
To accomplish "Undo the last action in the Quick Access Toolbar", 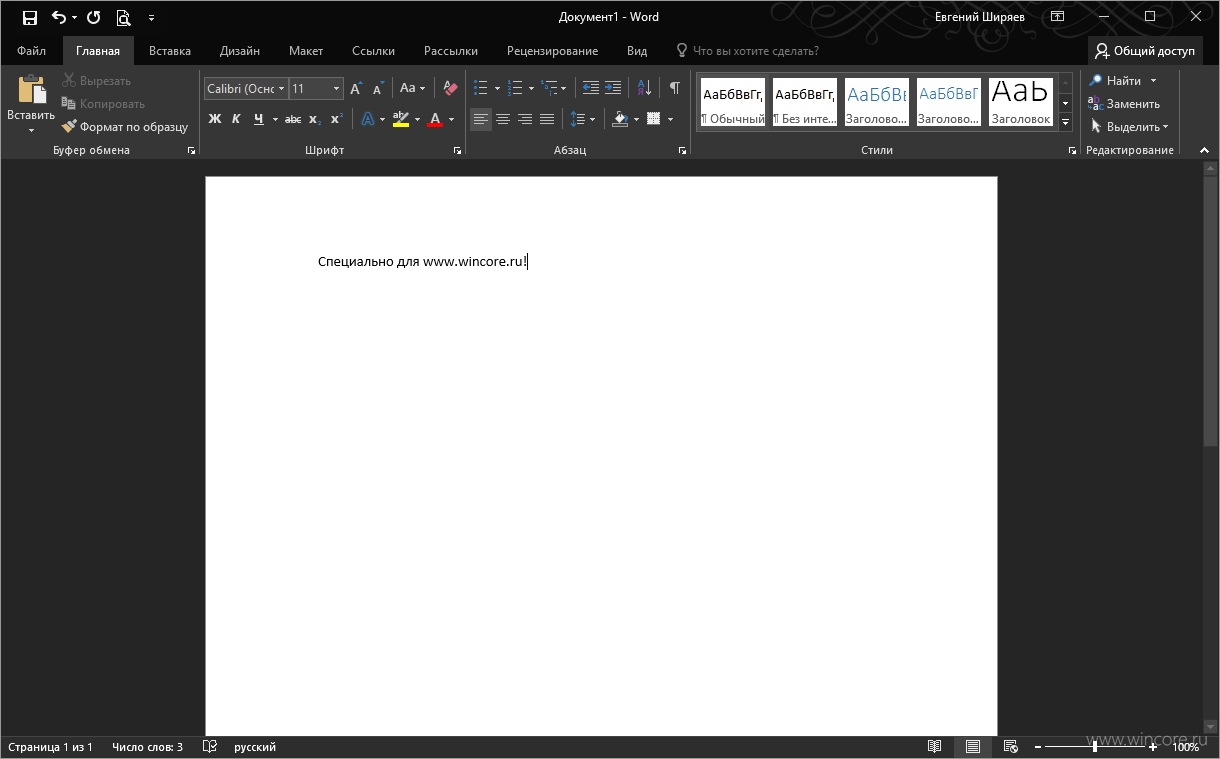I will (x=59, y=17).
